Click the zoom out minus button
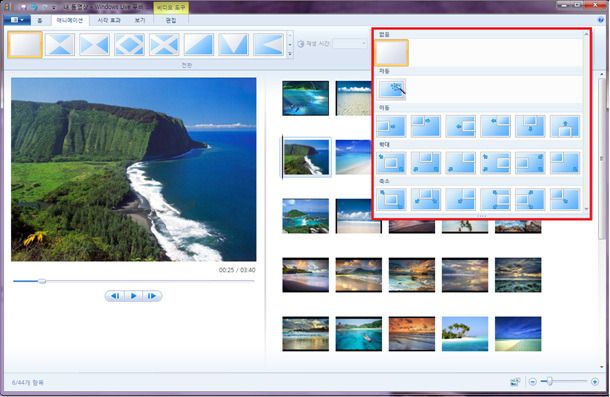 click(x=533, y=382)
